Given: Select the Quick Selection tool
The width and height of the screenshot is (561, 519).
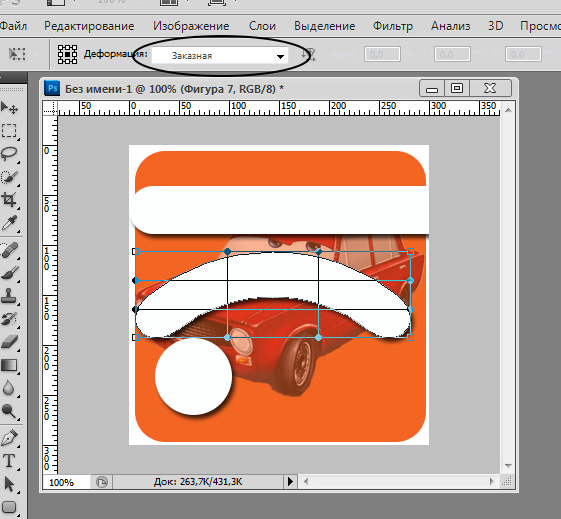Looking at the screenshot, I should tap(9, 177).
